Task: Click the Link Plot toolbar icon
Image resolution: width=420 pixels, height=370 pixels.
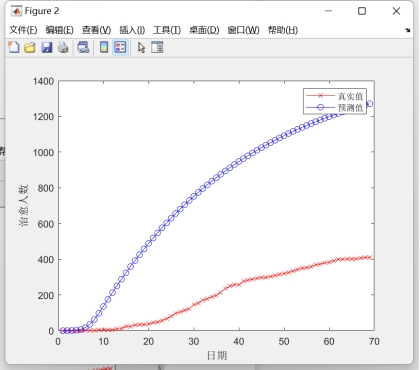Action: tap(83, 47)
